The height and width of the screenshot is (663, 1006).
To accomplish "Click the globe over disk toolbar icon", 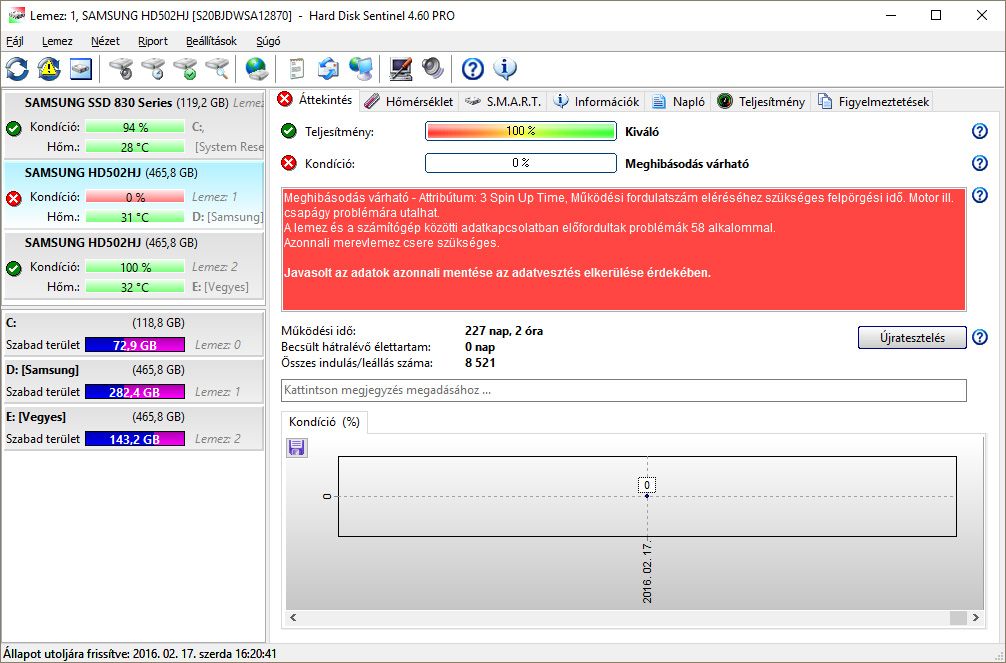I will tap(256, 69).
